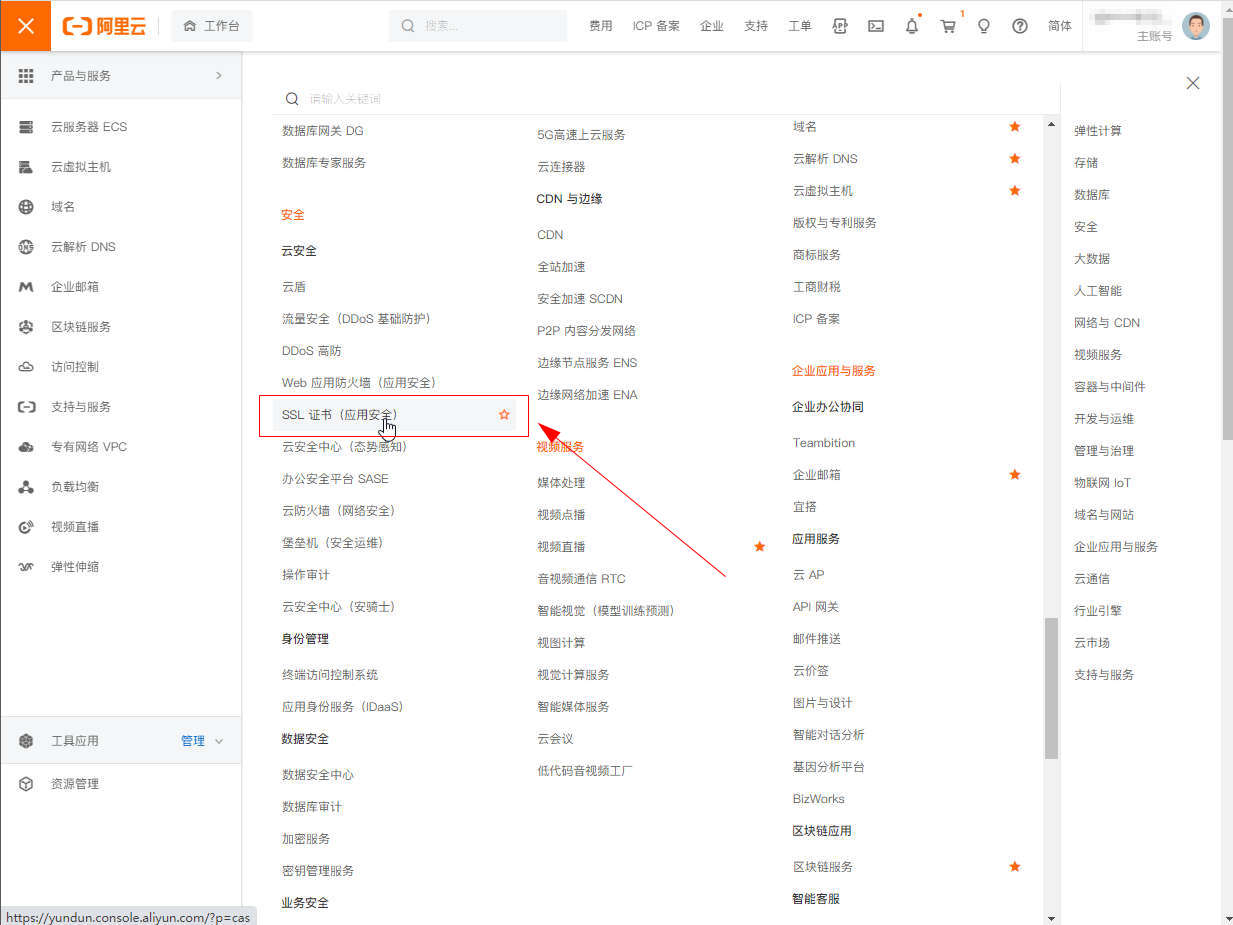The height and width of the screenshot is (925, 1233).
Task: Unstar 视频直播 in product list
Action: [x=760, y=547]
